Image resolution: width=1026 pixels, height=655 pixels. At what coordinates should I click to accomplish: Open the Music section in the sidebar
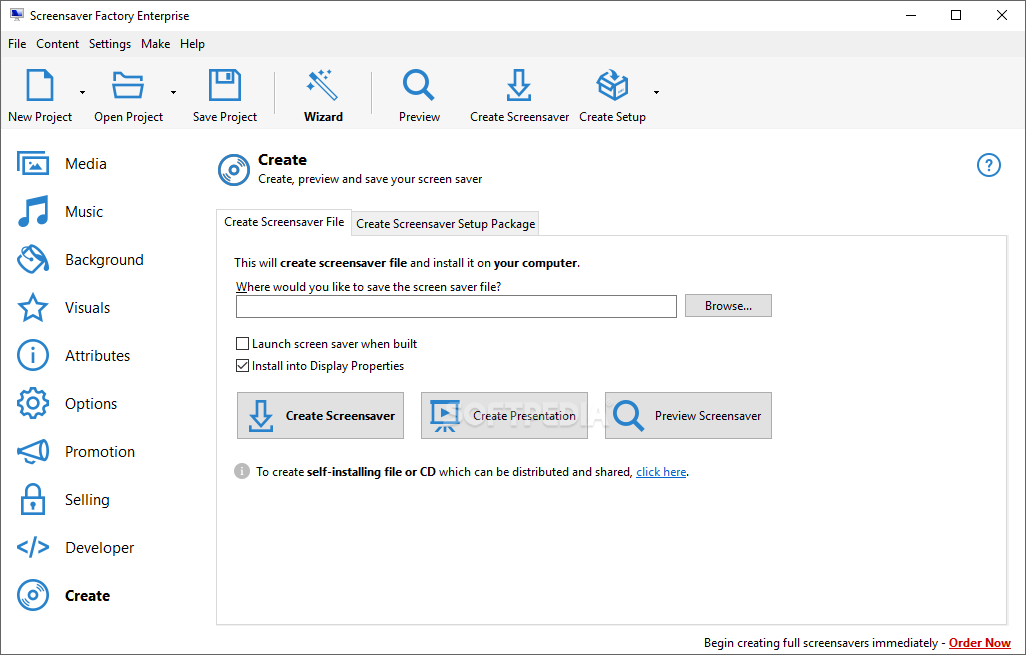(60, 211)
